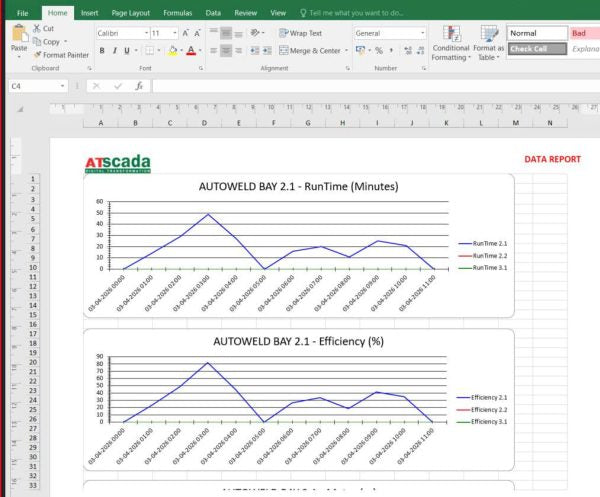Viewport: 600px width, 497px height.
Task: Switch to the Review tab
Action: [245, 13]
